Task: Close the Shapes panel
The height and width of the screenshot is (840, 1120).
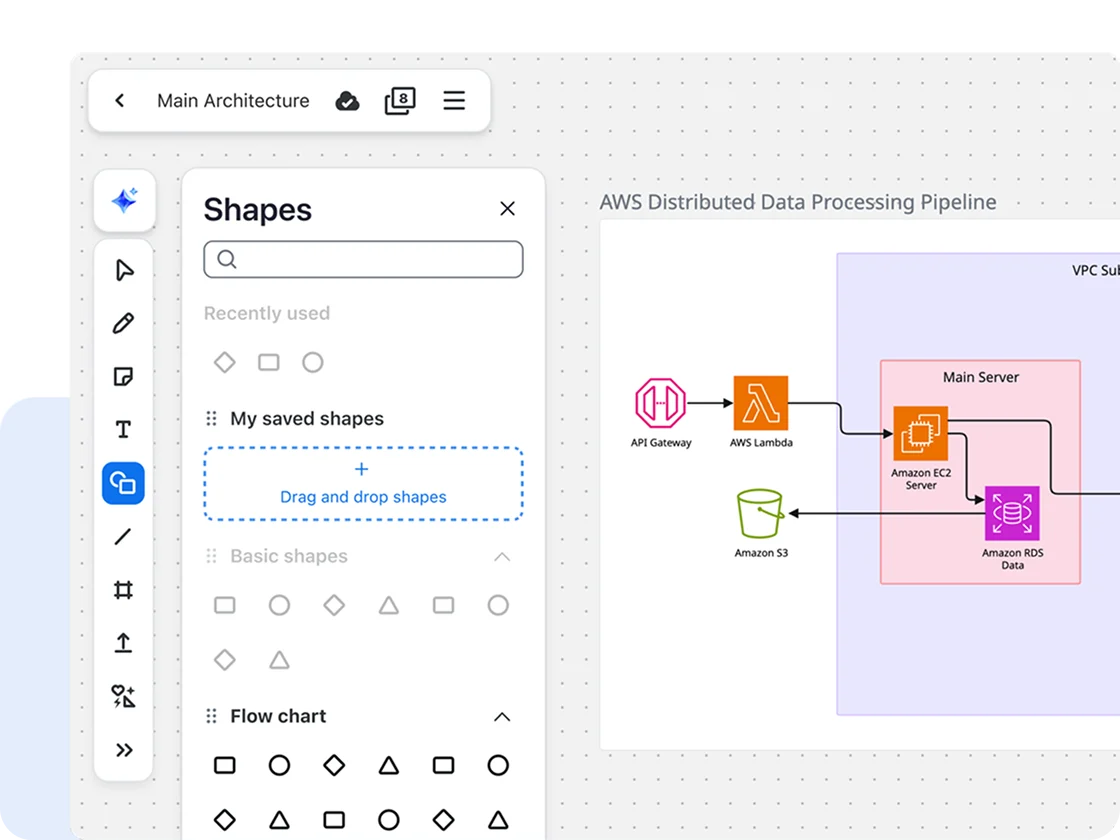Action: tap(507, 209)
